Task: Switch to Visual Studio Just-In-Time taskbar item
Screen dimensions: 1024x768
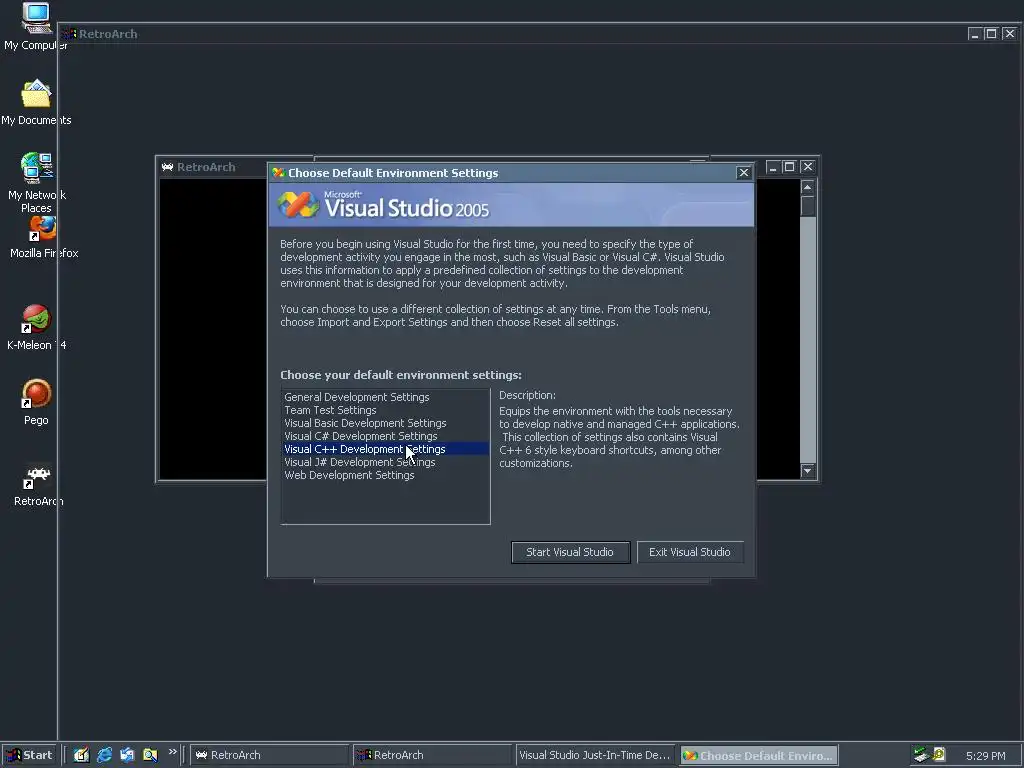Action: tap(596, 755)
